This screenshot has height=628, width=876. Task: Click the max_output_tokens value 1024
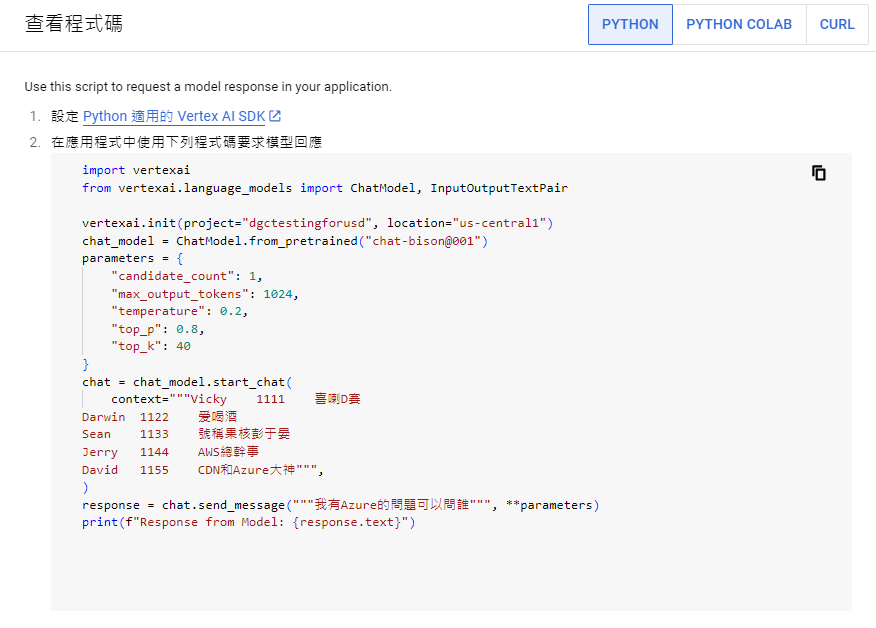(281, 294)
